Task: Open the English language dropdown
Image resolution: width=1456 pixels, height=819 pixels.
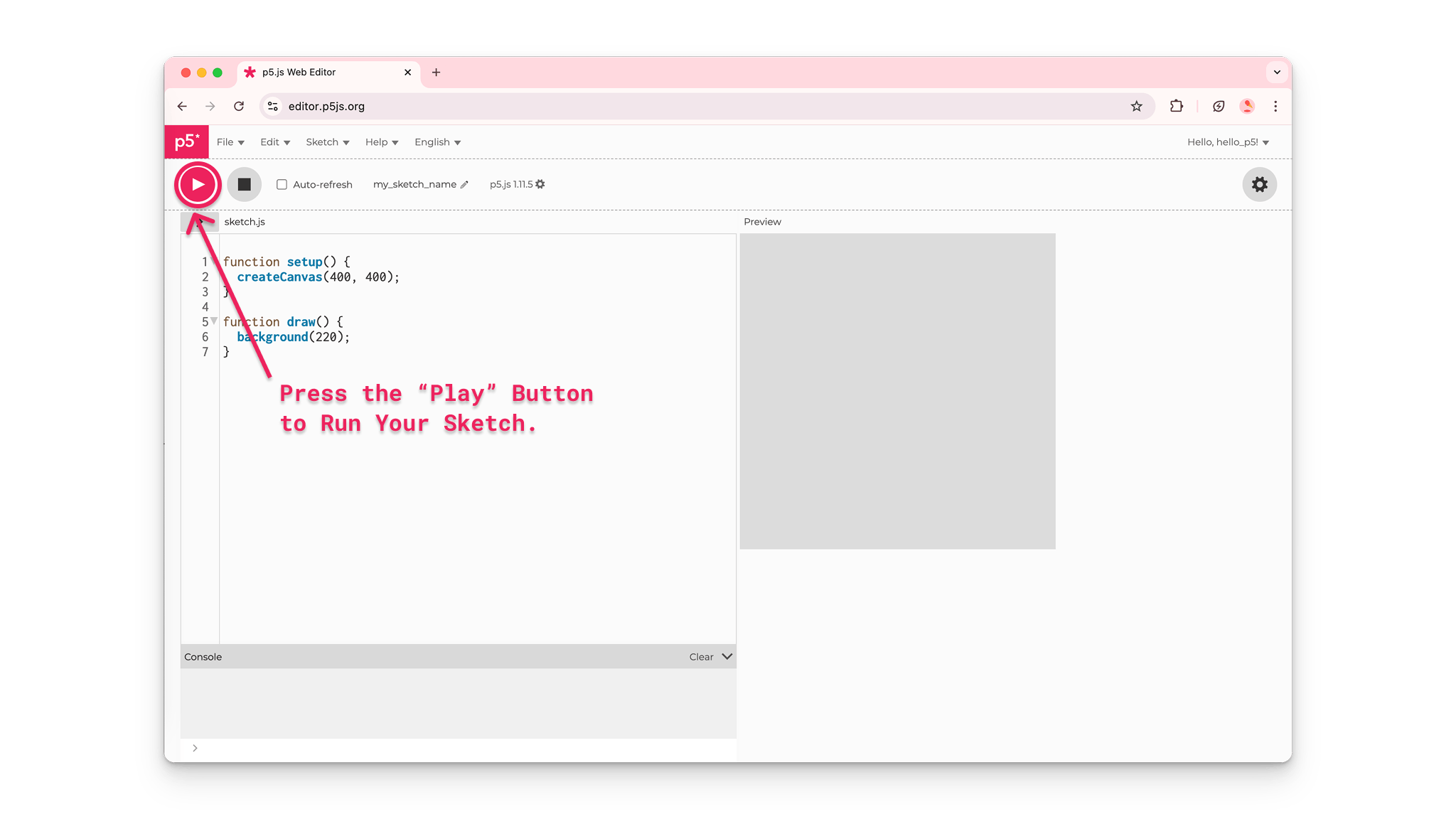Action: 437,141
